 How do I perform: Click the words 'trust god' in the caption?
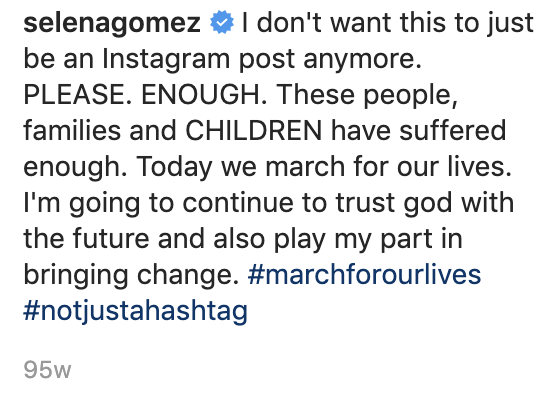(394, 203)
